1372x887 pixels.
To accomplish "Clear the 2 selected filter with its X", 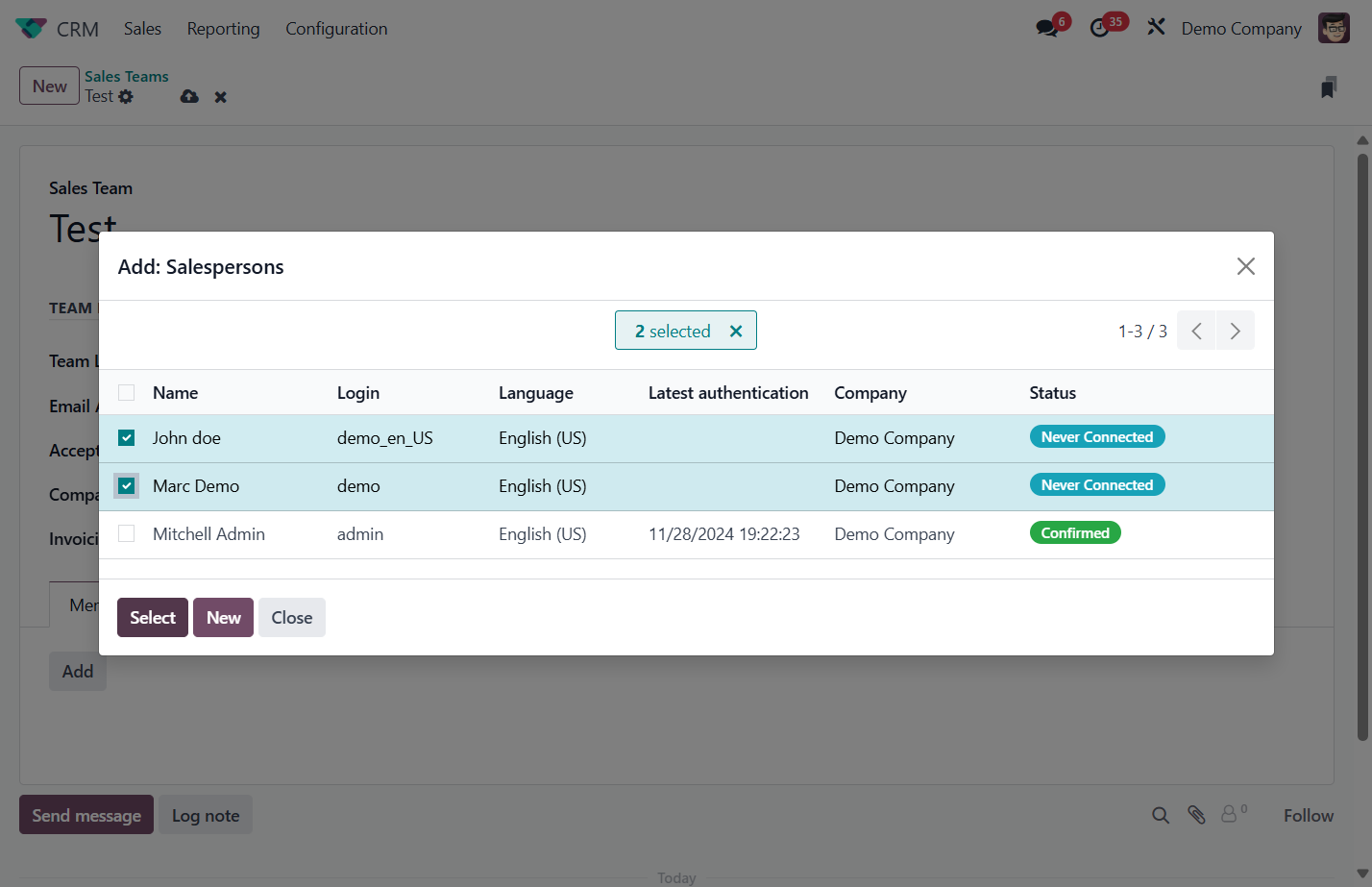I will pyautogui.click(x=736, y=331).
